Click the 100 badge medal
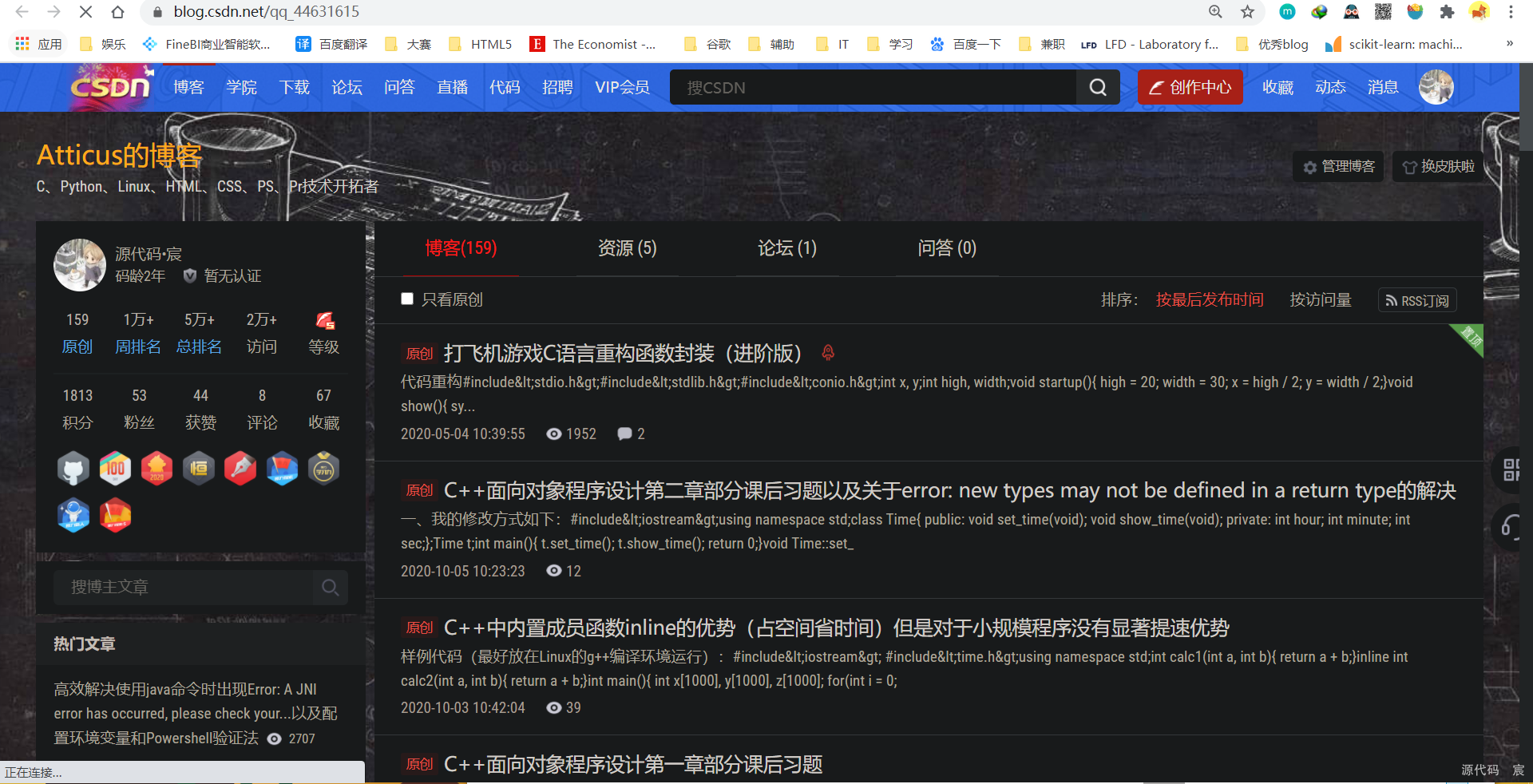This screenshot has width=1533, height=784. (115, 469)
